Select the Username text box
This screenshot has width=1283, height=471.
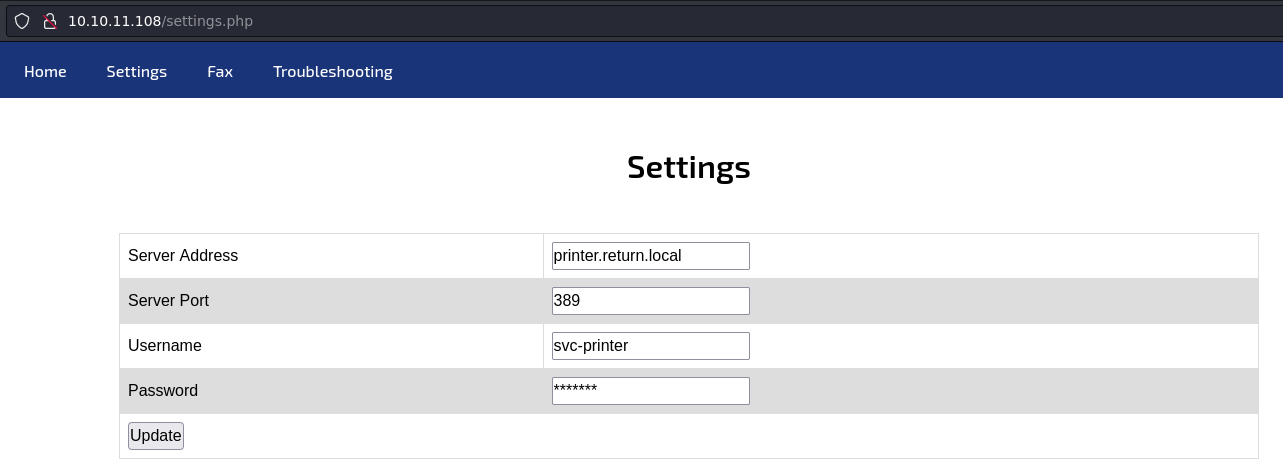[650, 346]
